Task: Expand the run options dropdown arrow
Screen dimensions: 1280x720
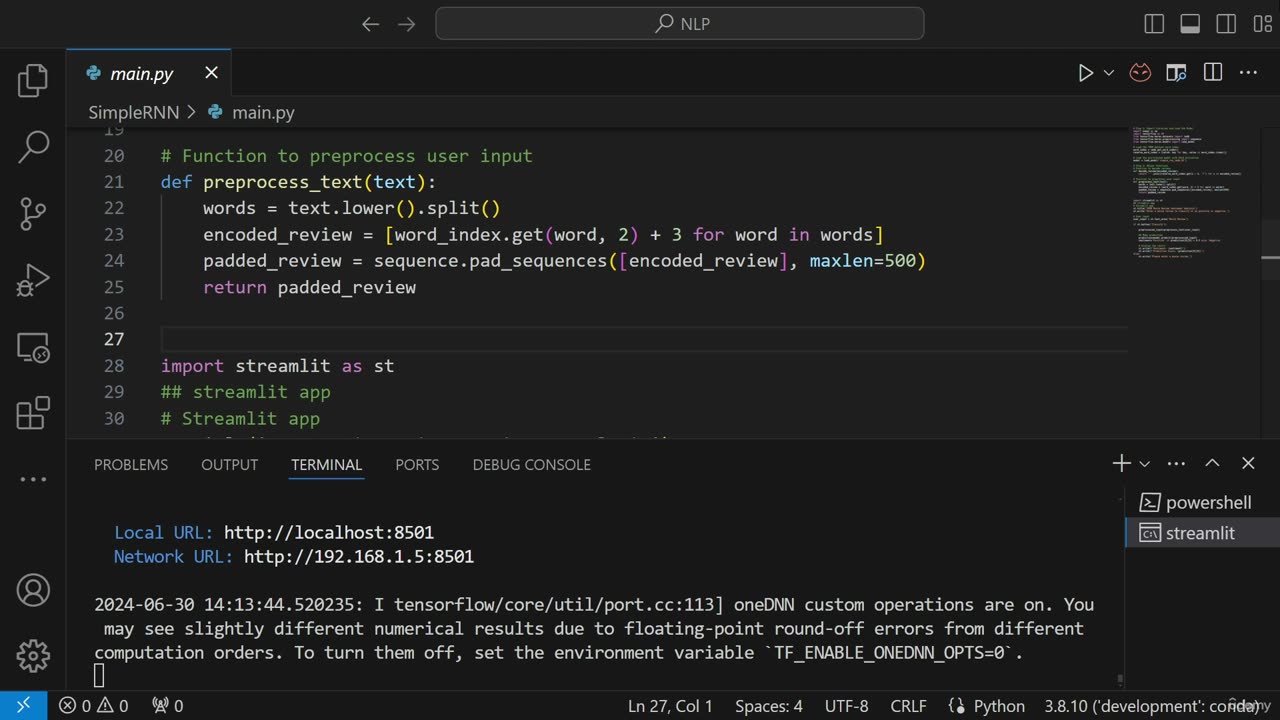Action: [x=1108, y=73]
